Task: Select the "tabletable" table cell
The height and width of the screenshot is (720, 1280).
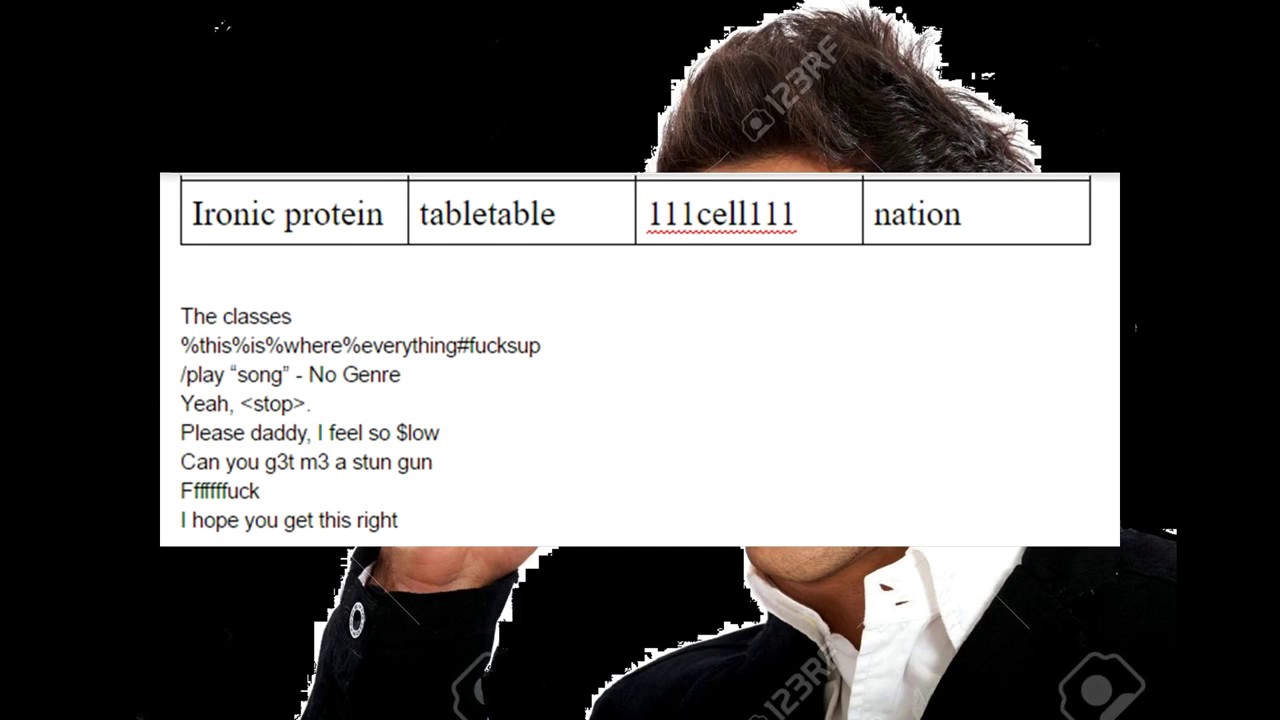Action: point(521,212)
